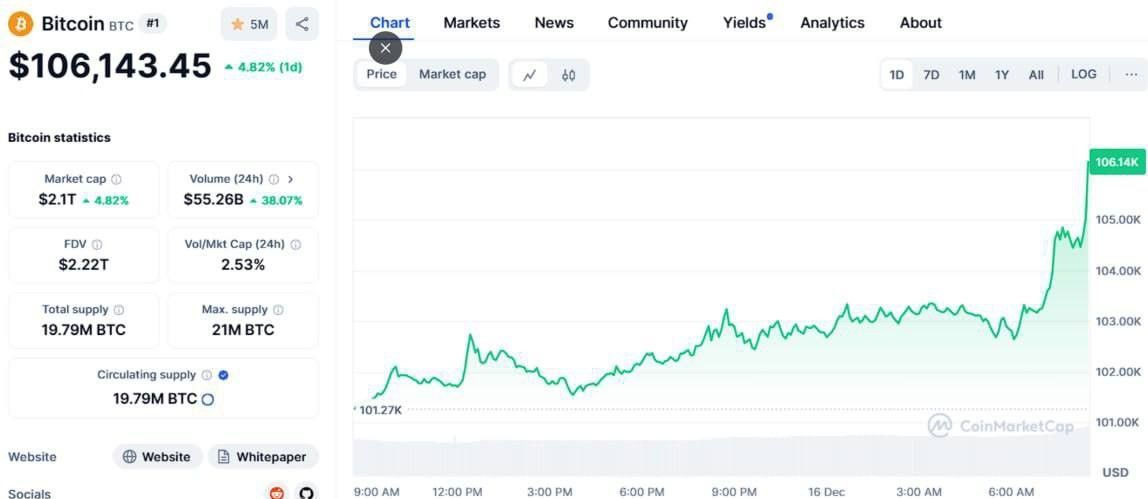
Task: Set chart range to All
Action: 1036,75
